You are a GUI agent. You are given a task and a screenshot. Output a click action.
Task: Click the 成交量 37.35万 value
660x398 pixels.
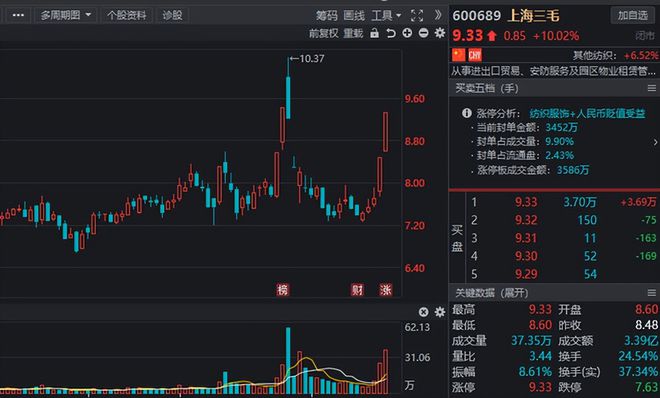[x=531, y=340]
